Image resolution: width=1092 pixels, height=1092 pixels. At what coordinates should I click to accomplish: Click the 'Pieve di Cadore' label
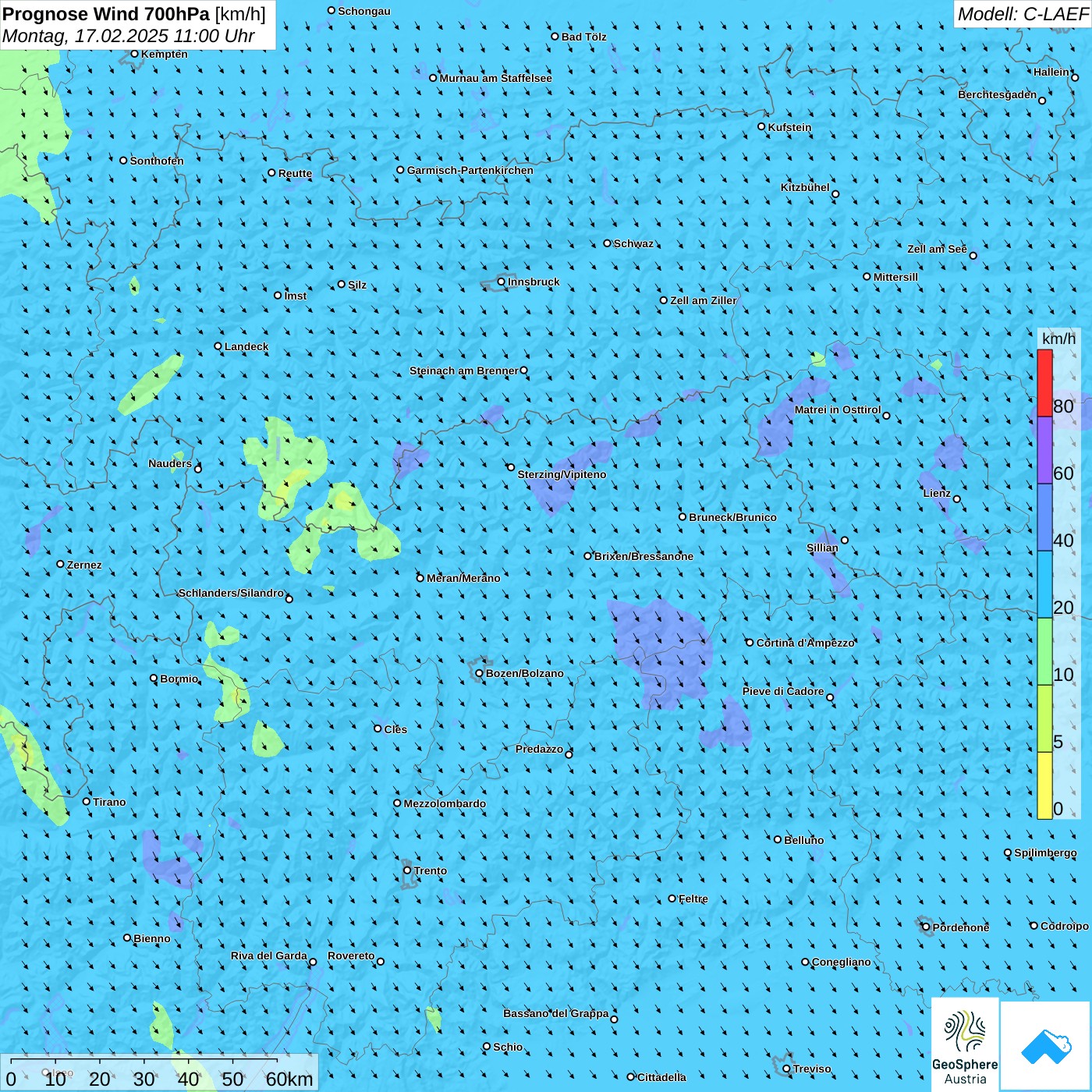tap(783, 691)
